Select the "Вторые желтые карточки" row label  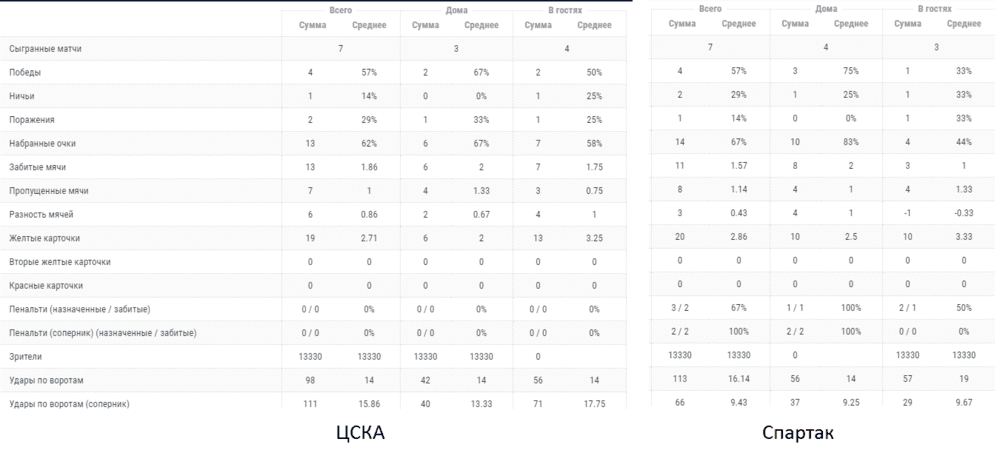pyautogui.click(x=60, y=262)
